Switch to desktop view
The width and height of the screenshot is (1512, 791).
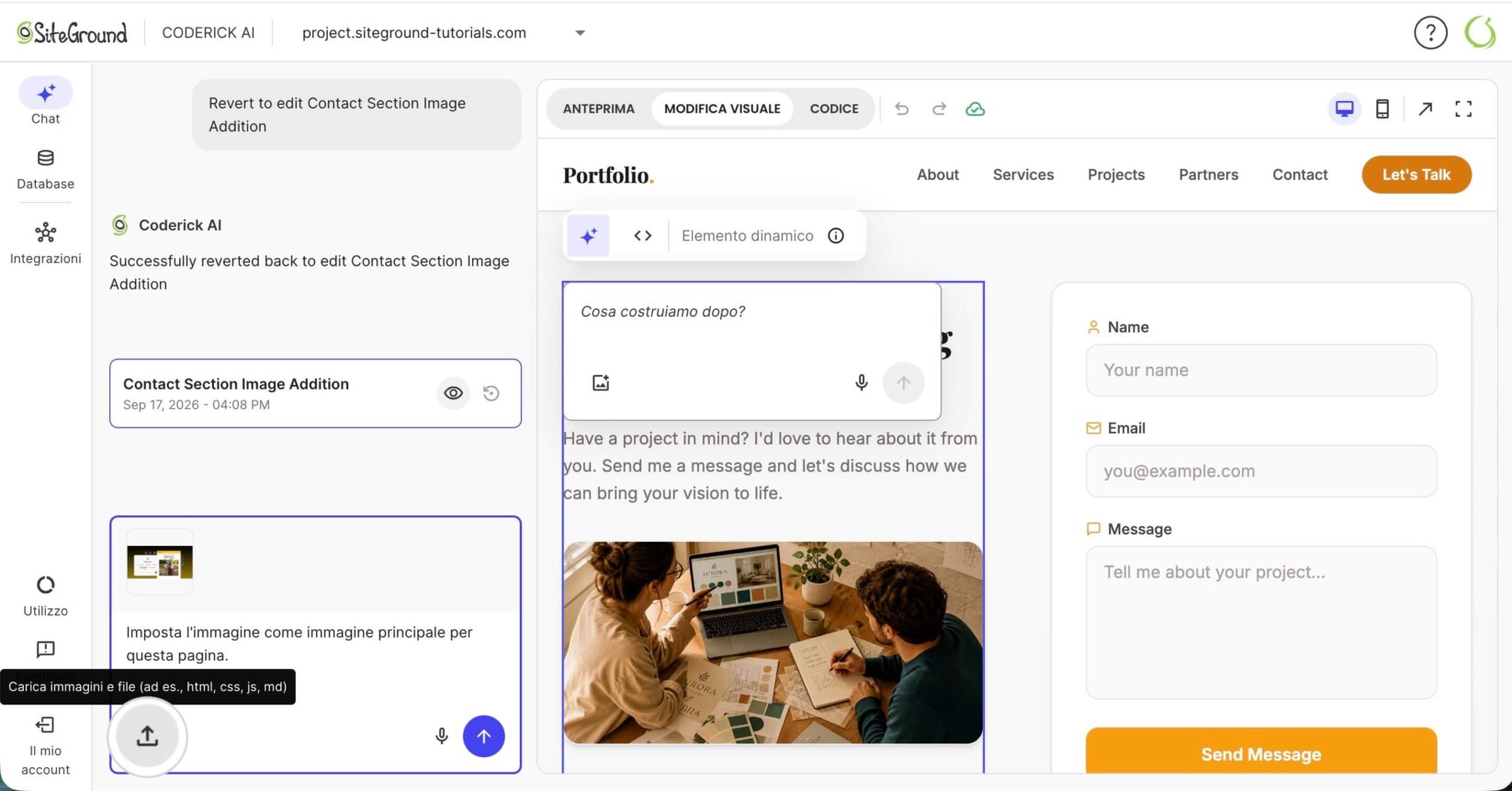[1345, 109]
